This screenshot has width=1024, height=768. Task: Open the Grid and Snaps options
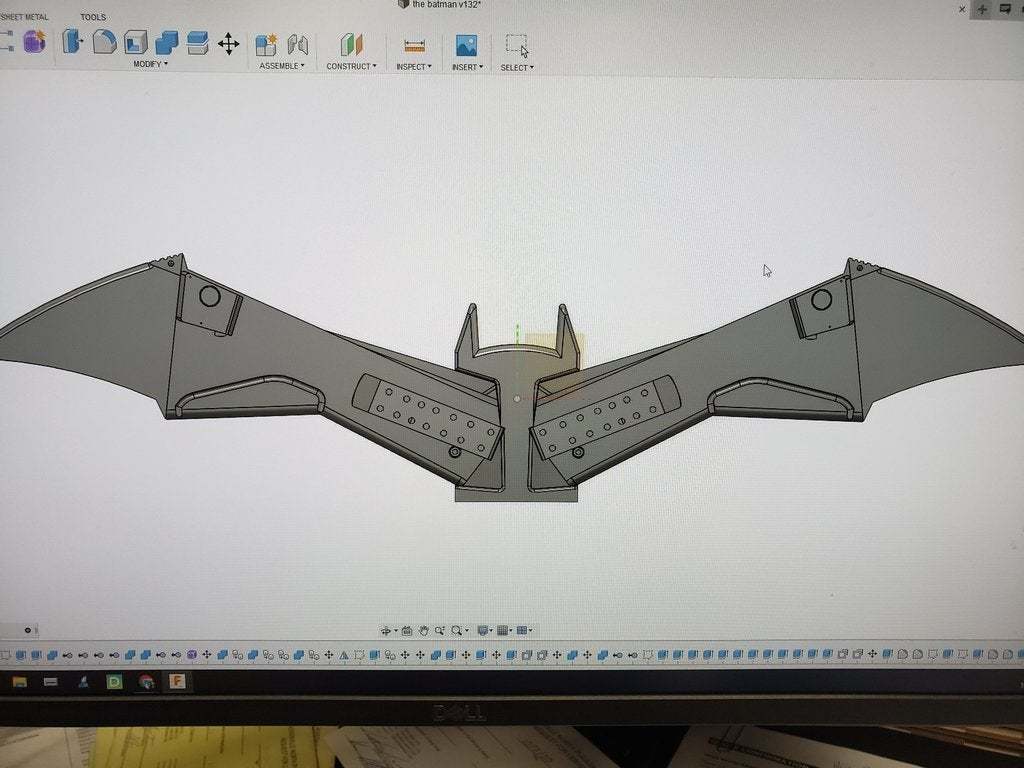click(x=503, y=630)
